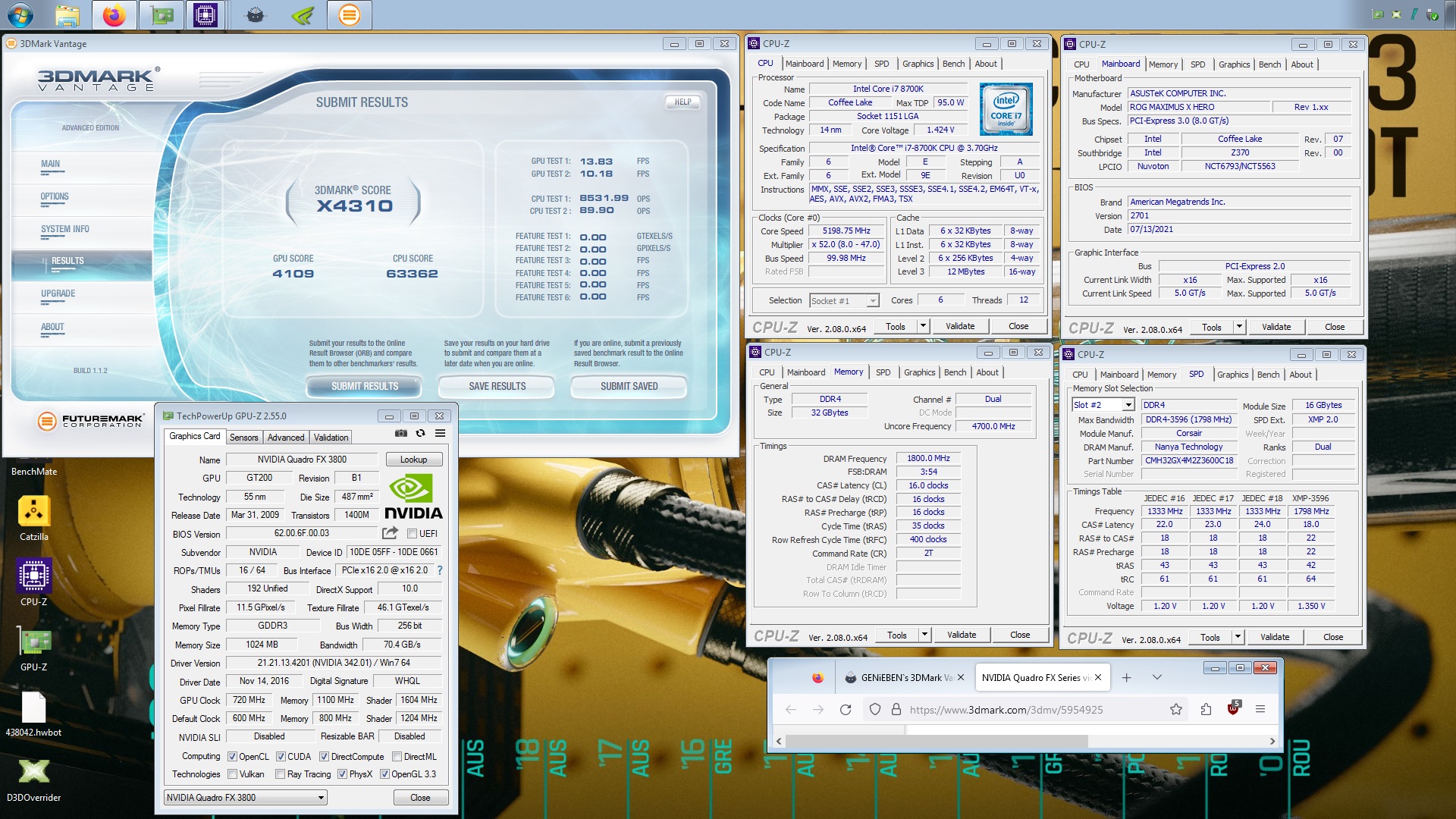1456x819 pixels.
Task: Click the SUBMIT RESULTS button
Action: click(x=364, y=386)
